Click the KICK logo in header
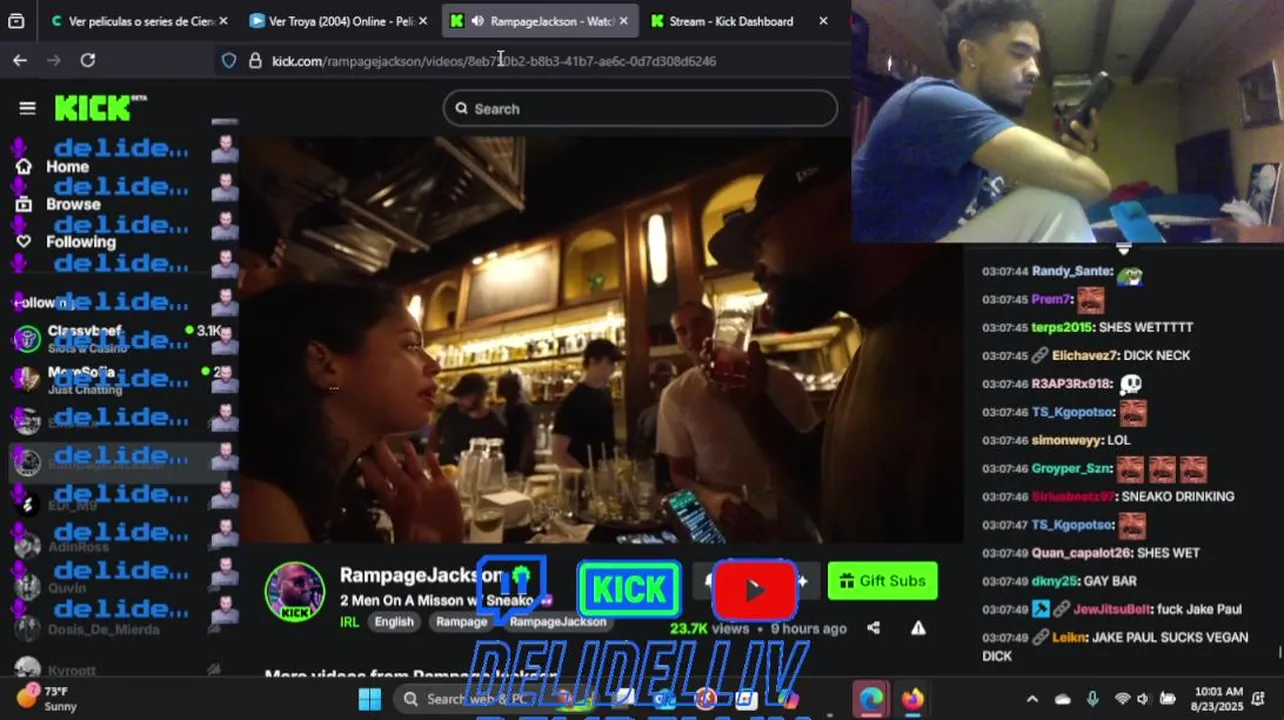 pyautogui.click(x=100, y=107)
